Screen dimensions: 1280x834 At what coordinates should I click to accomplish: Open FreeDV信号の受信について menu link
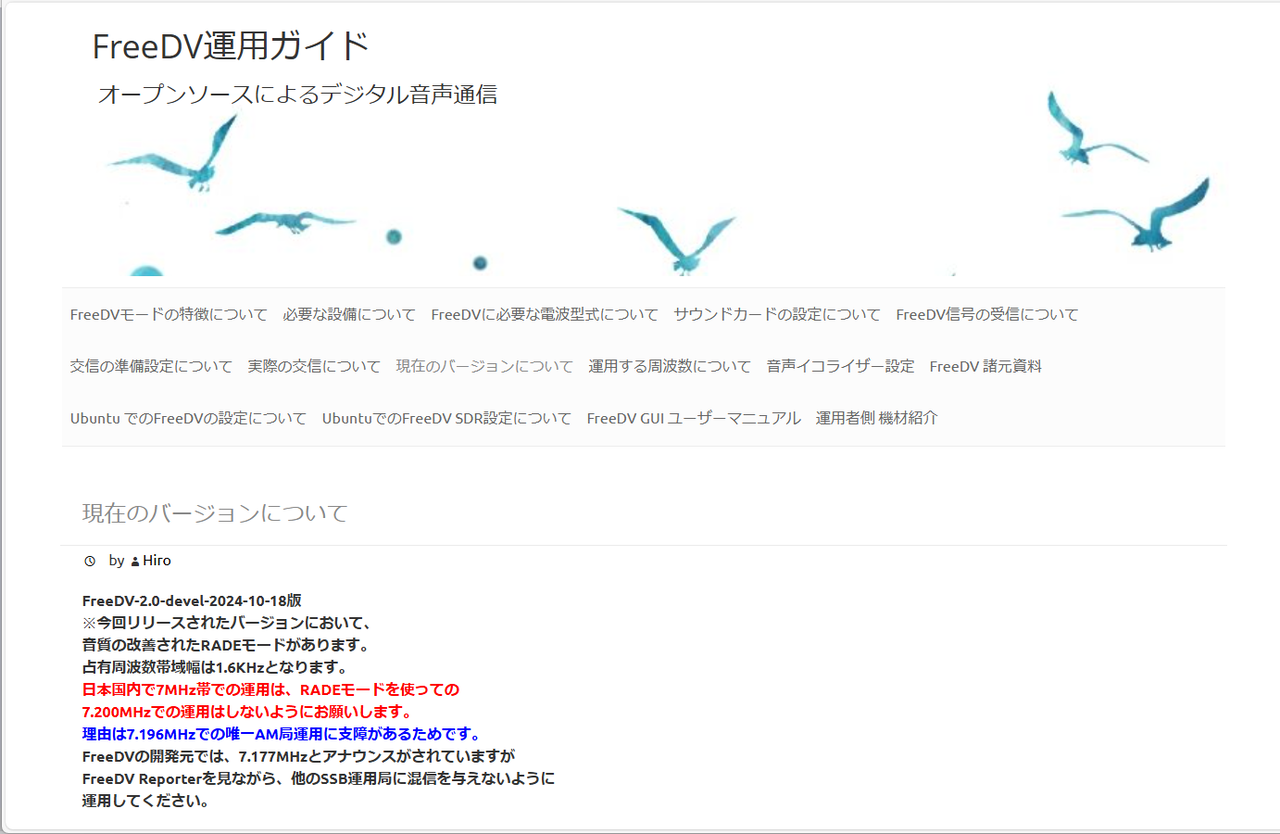click(x=987, y=314)
